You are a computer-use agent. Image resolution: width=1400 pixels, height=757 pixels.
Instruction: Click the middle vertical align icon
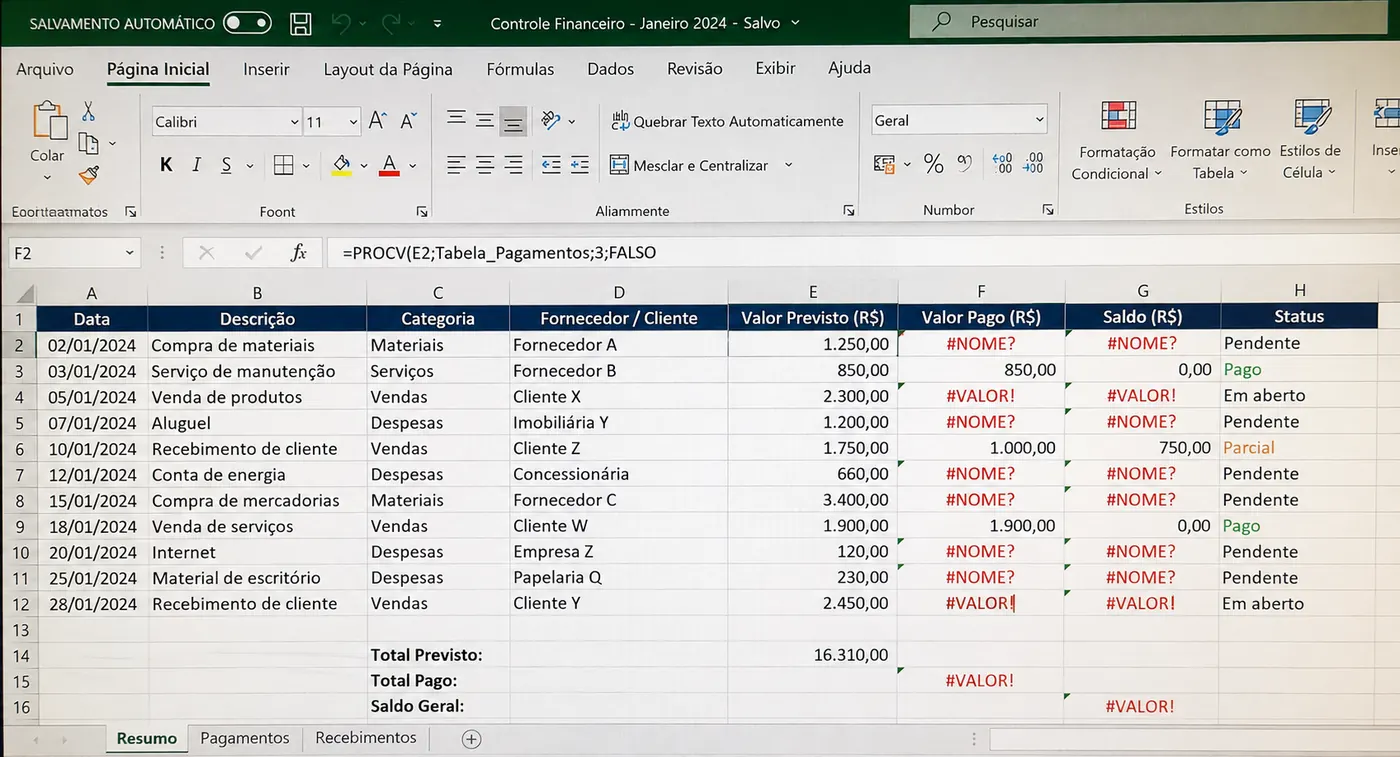point(485,121)
